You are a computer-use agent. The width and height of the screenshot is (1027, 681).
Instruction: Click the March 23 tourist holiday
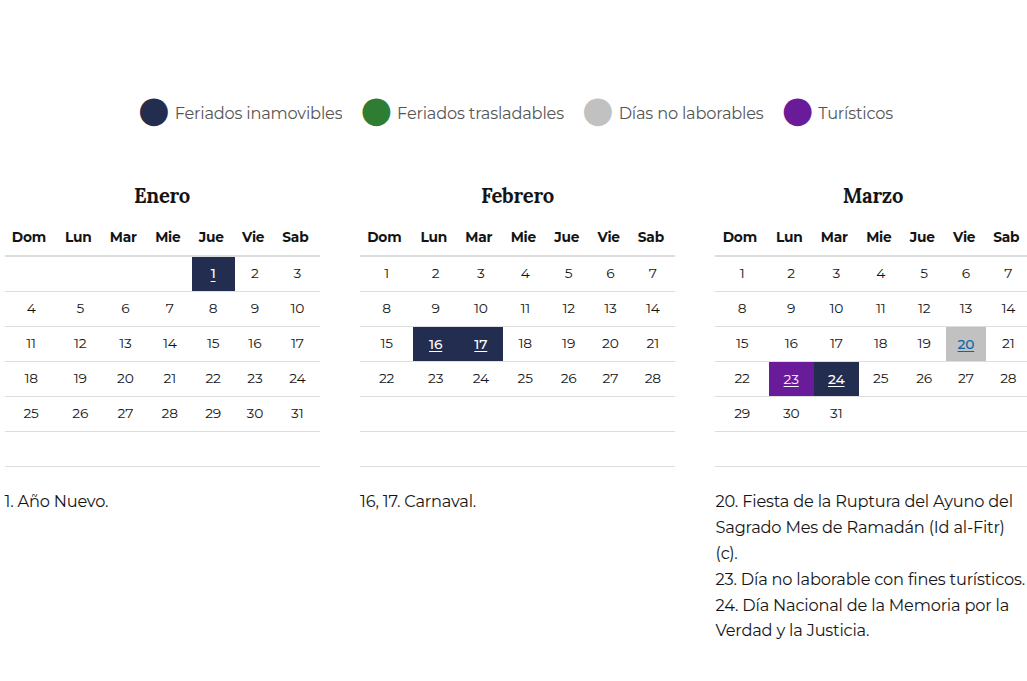791,379
